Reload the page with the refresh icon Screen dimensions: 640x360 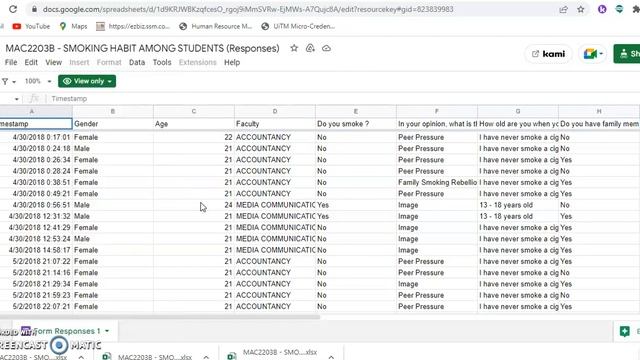click(13, 9)
